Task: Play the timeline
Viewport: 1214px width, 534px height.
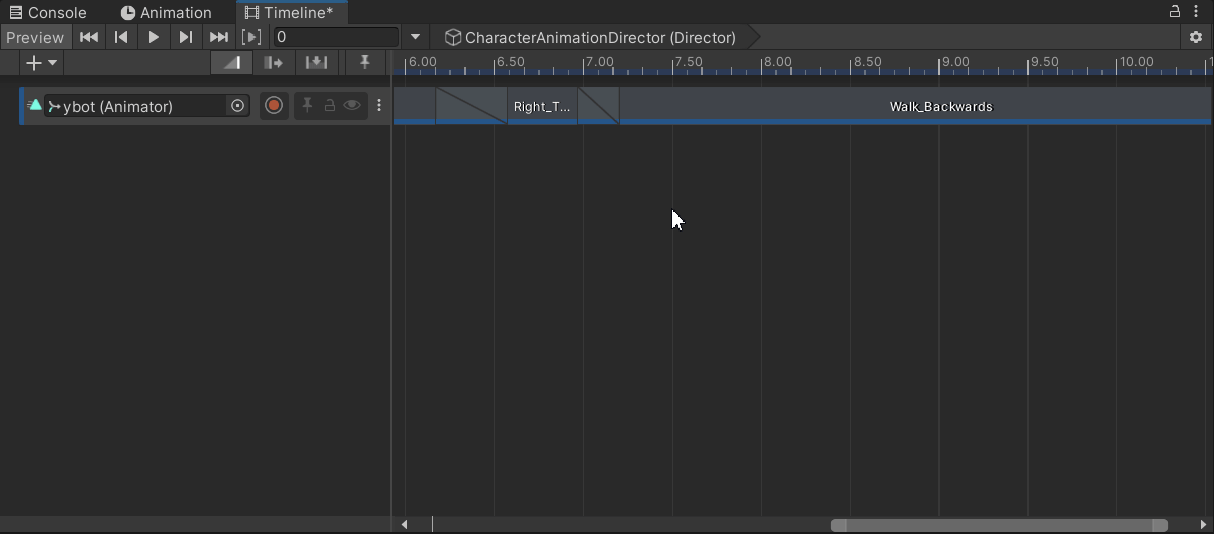Action: (x=153, y=37)
